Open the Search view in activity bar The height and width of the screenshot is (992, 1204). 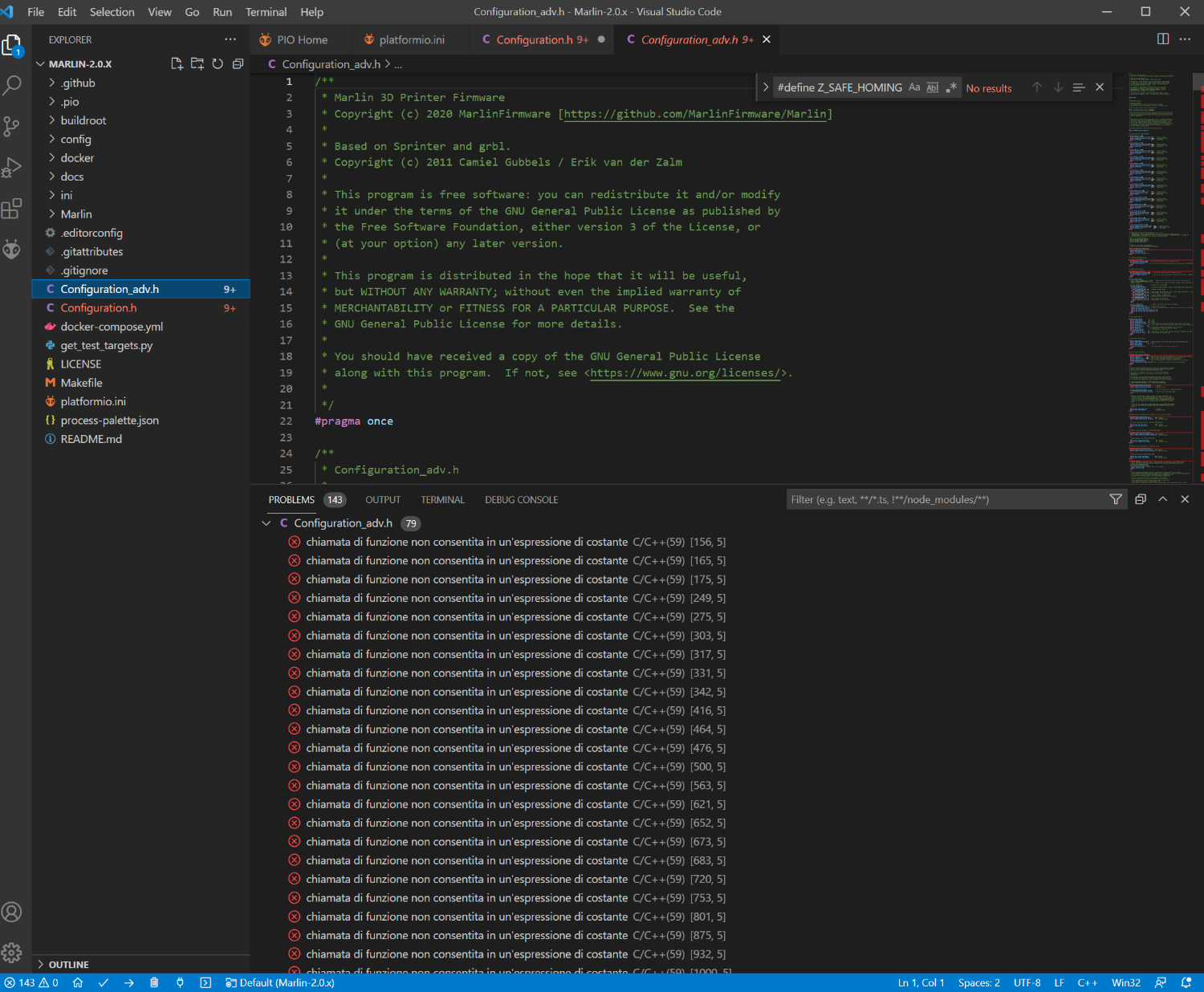tap(12, 85)
